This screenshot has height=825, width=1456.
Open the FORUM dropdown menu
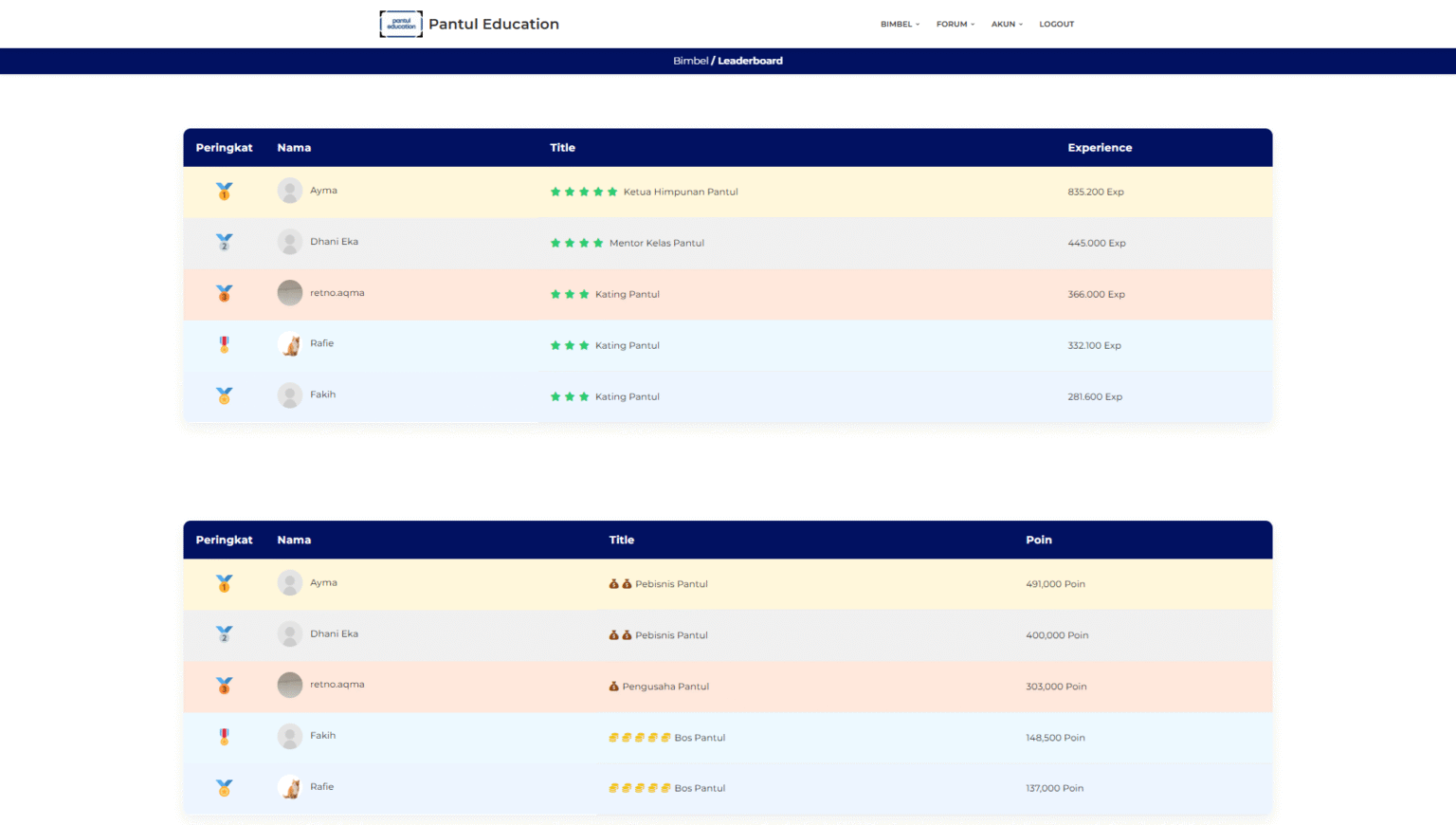coord(955,25)
